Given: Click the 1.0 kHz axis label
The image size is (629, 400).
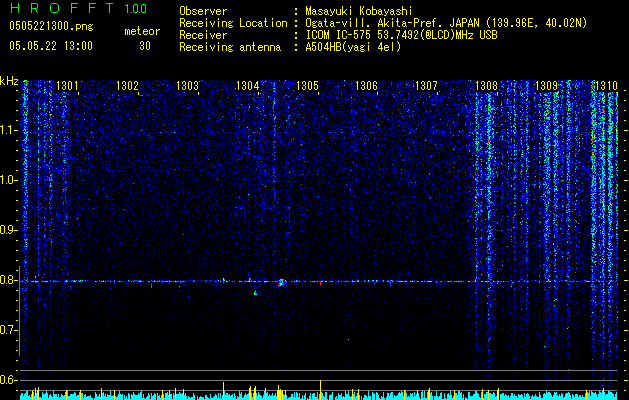Looking at the screenshot, I should [x=9, y=180].
